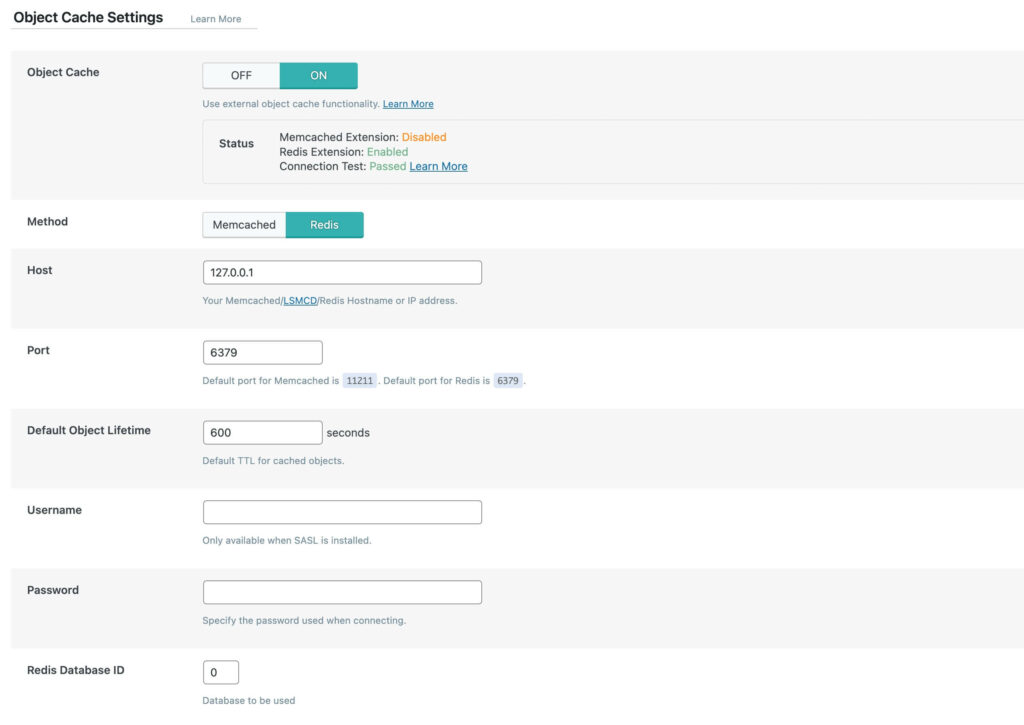Click Learn More after the object cache description
Screen dimensions: 1024x725
click(x=408, y=103)
